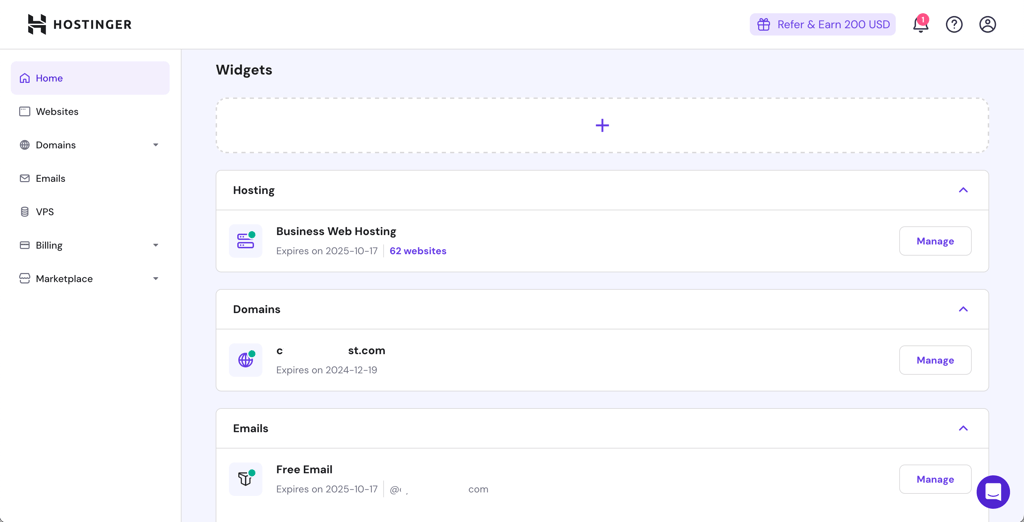Click the Free Email service icon
1024x522 pixels.
coord(246,479)
